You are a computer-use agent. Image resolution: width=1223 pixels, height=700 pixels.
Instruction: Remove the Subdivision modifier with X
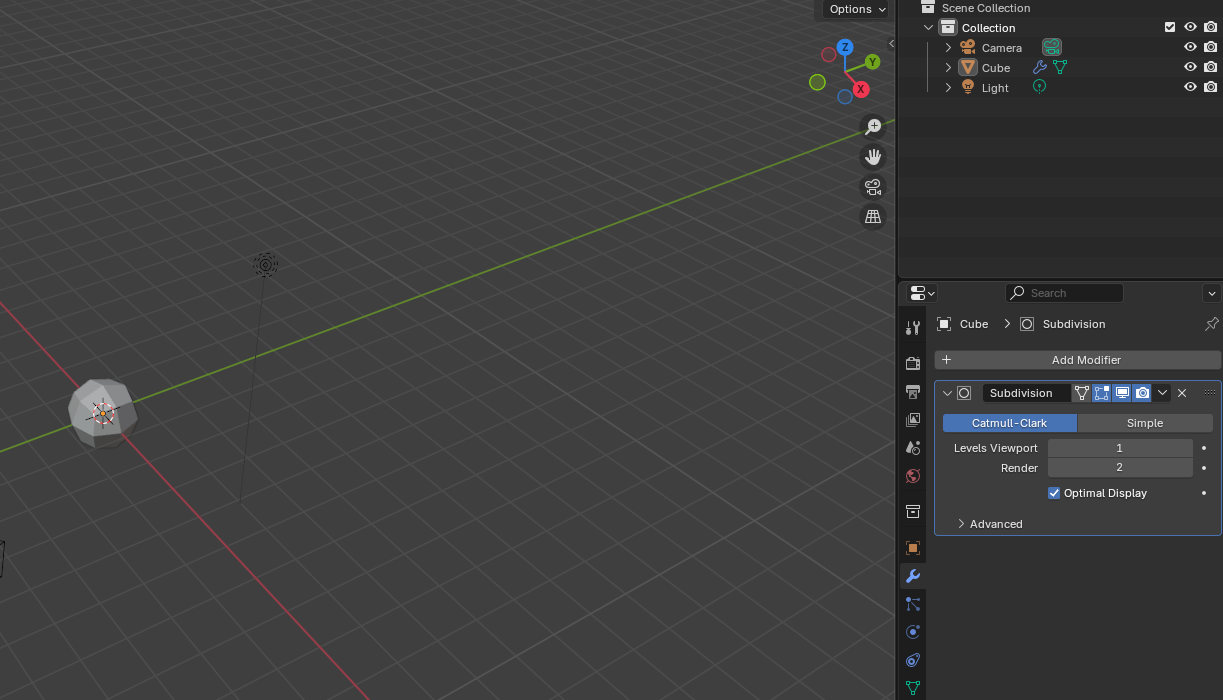[1182, 393]
